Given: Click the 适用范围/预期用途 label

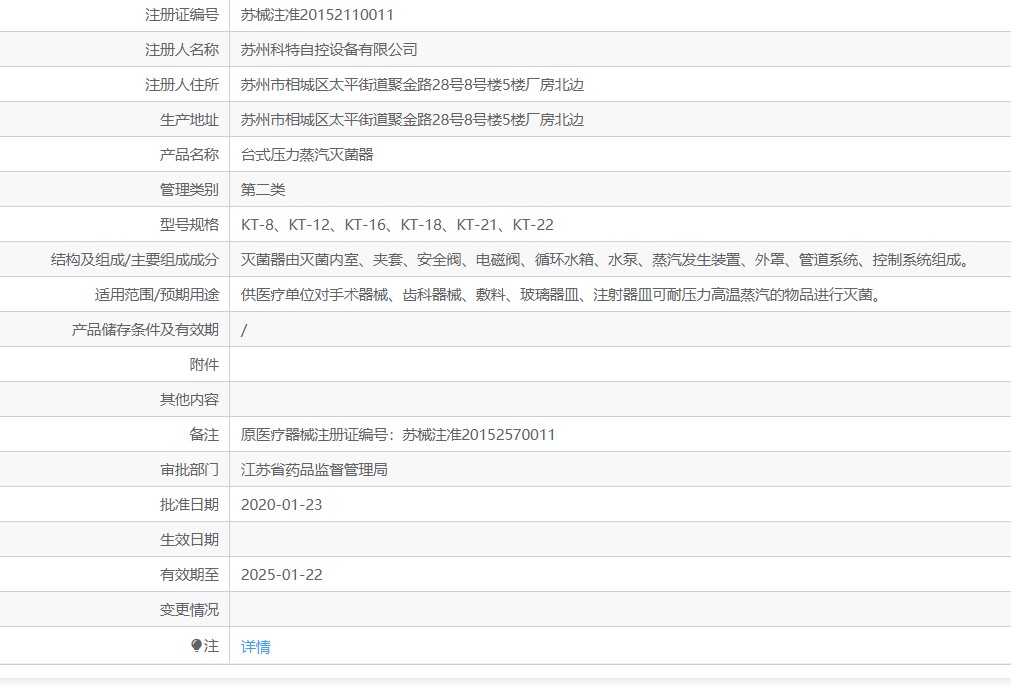Looking at the screenshot, I should pyautogui.click(x=157, y=295).
